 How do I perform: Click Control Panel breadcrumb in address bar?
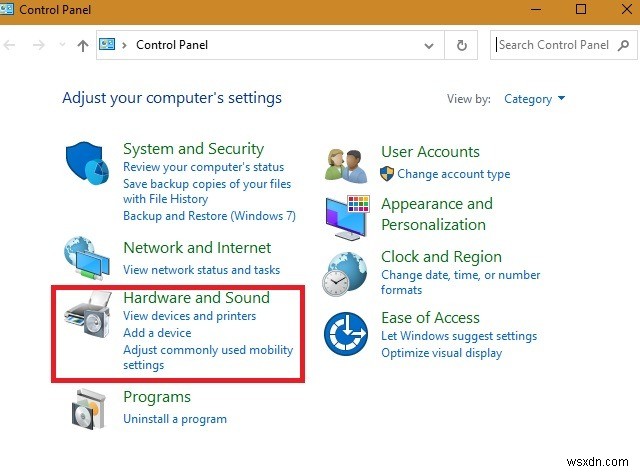point(172,45)
